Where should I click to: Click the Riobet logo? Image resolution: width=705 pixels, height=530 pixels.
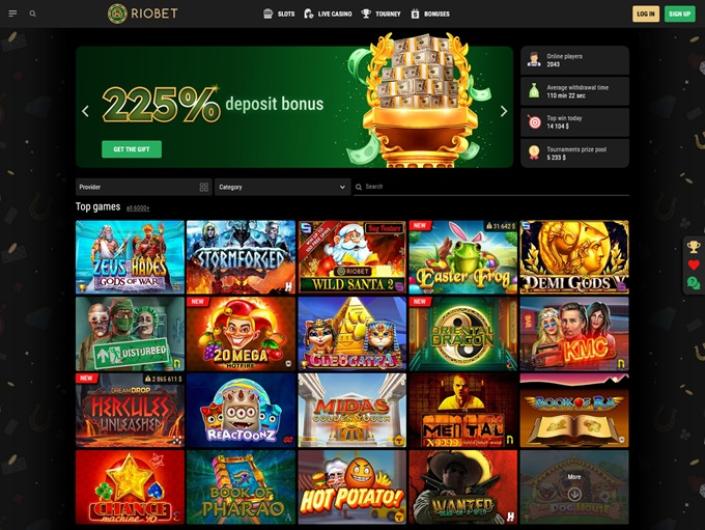pyautogui.click(x=143, y=13)
